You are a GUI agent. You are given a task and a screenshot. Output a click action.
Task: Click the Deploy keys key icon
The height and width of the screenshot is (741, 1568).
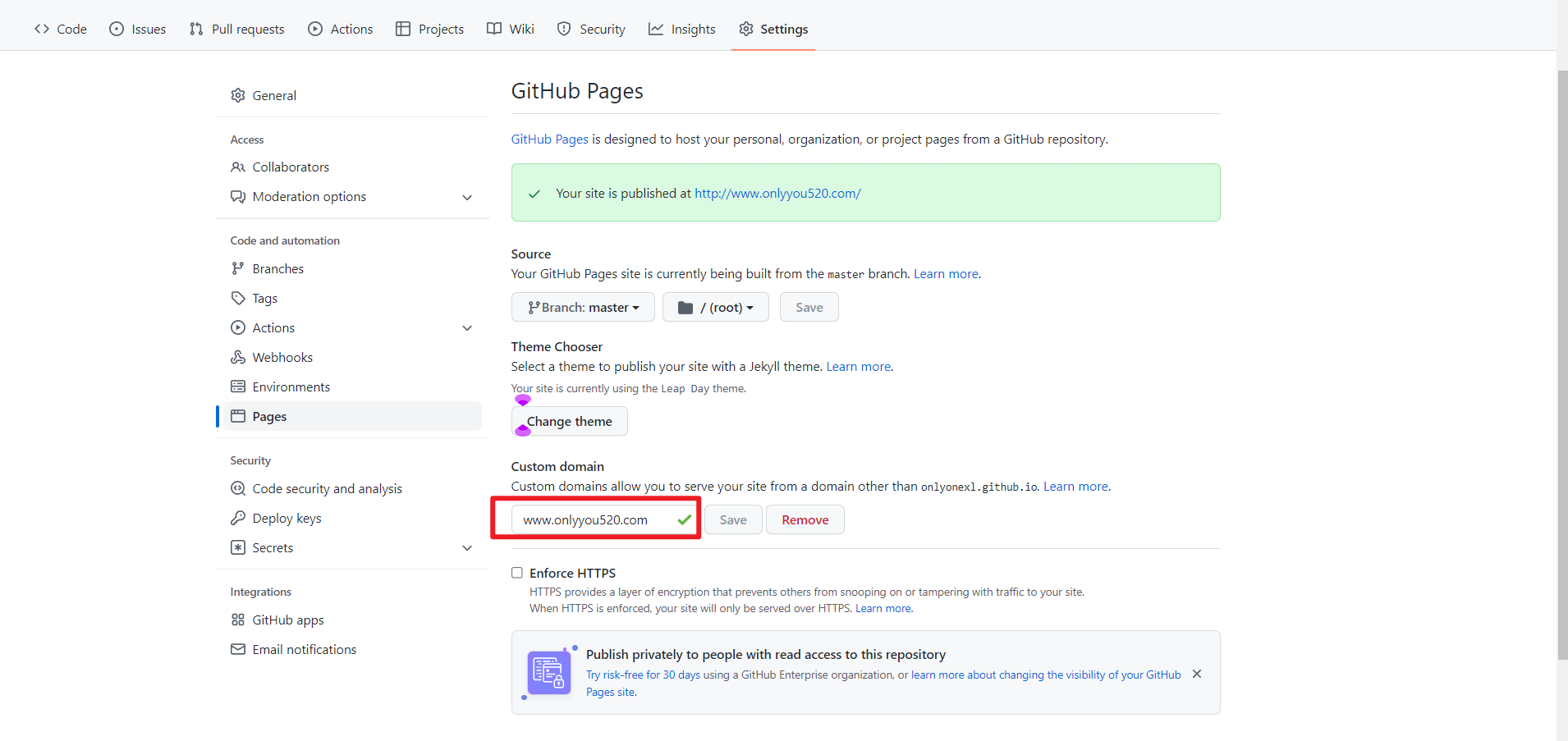[238, 518]
